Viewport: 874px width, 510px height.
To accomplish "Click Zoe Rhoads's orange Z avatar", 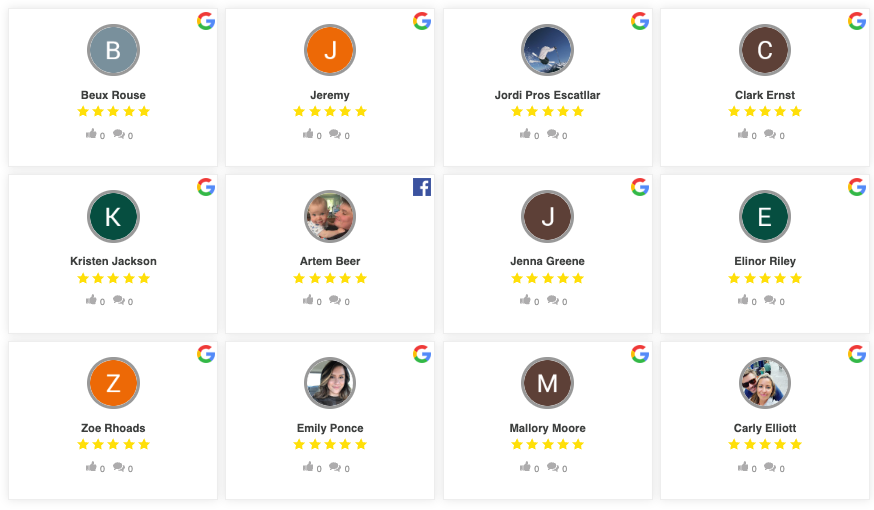I will [113, 383].
